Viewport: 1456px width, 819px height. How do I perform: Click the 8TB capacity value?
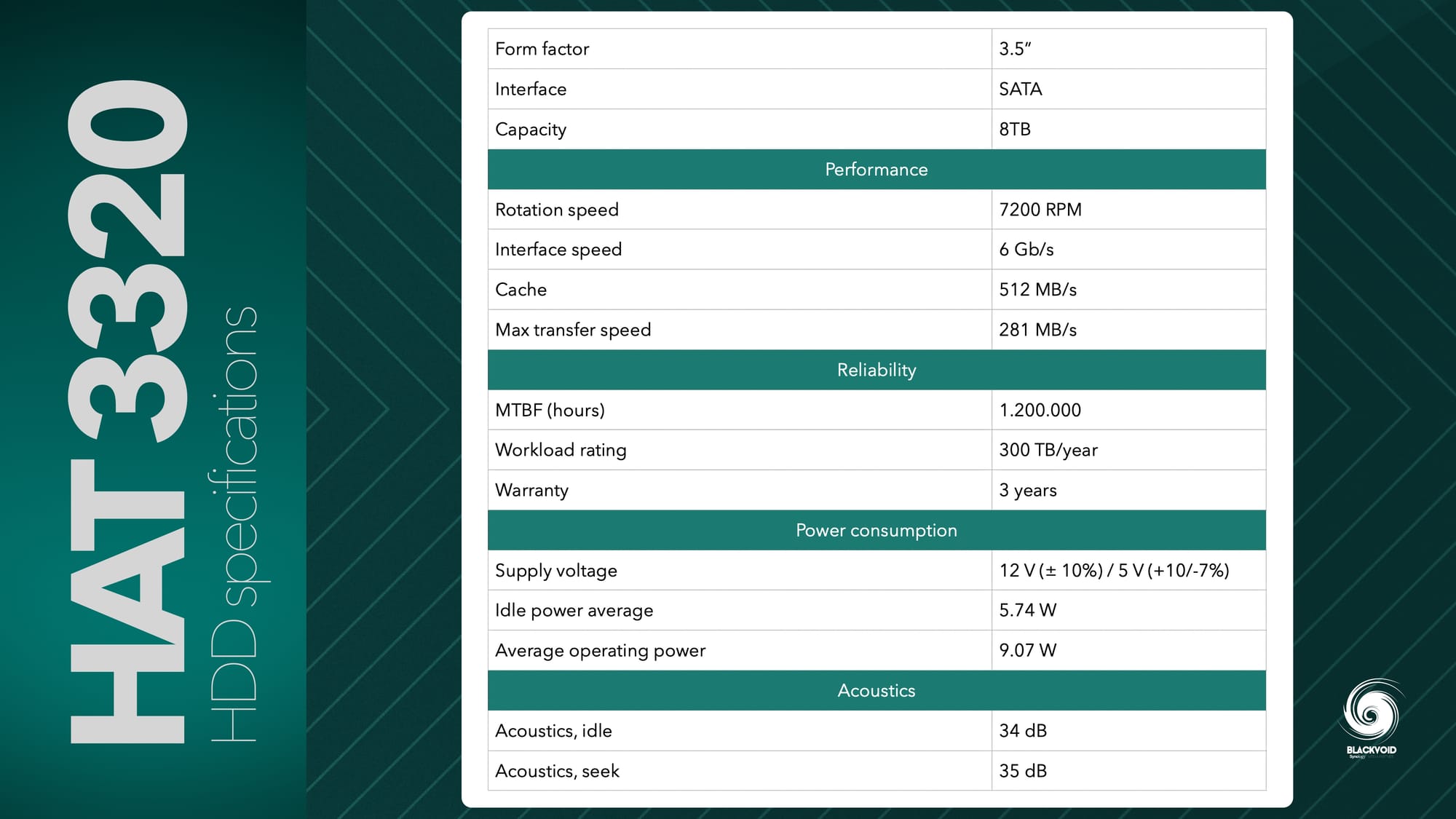1015,129
